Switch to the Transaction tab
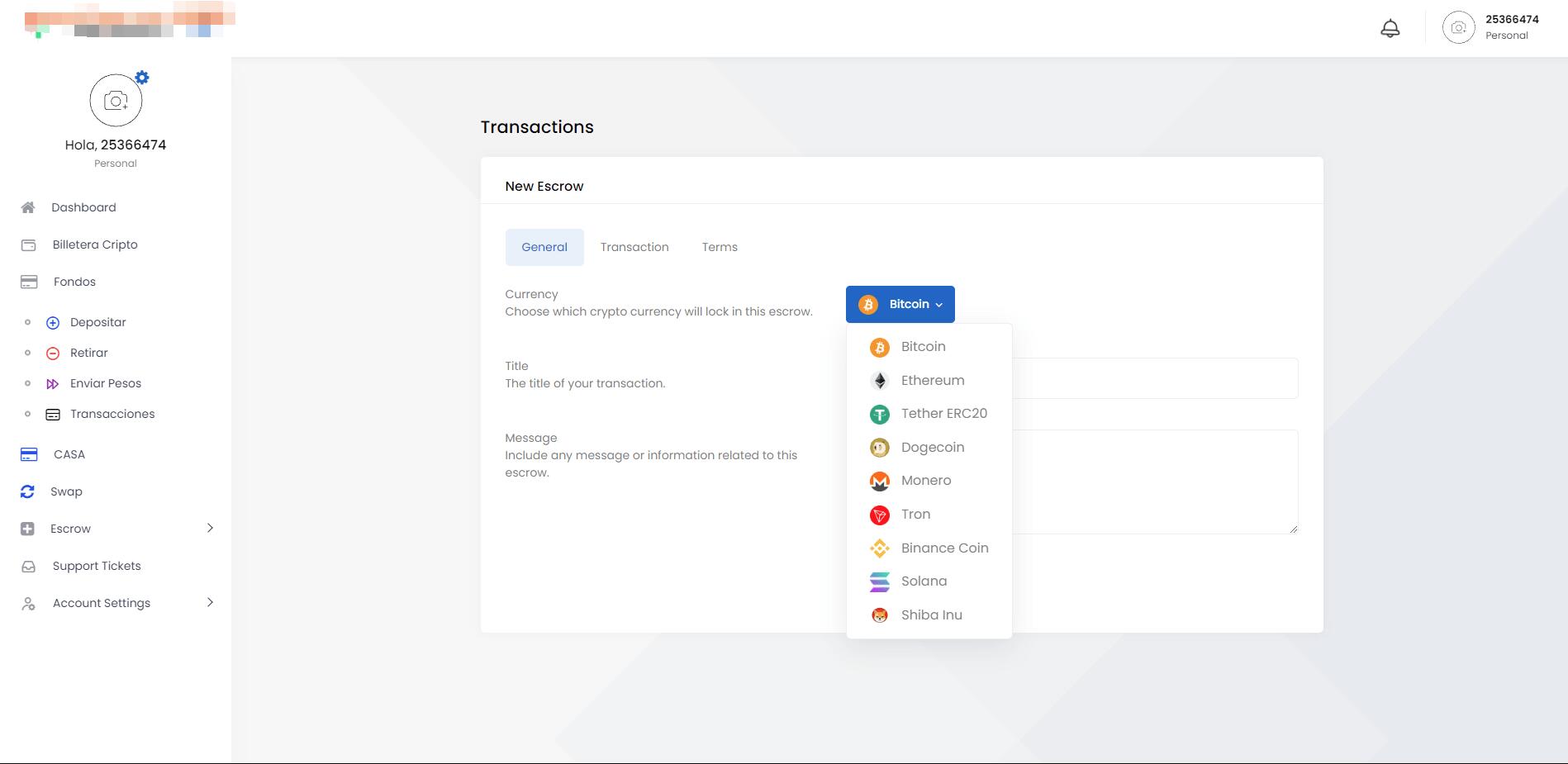This screenshot has height=764, width=1568. 634,247
